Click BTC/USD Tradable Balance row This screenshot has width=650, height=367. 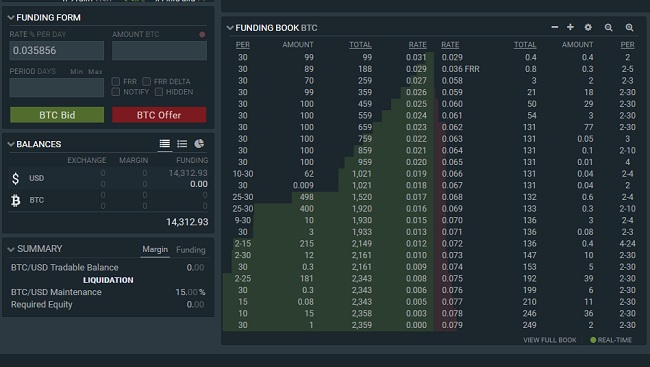(108, 267)
